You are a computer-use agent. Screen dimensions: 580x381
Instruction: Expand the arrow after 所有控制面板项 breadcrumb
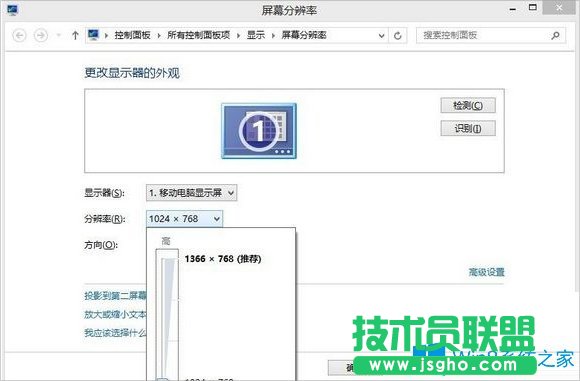click(238, 36)
